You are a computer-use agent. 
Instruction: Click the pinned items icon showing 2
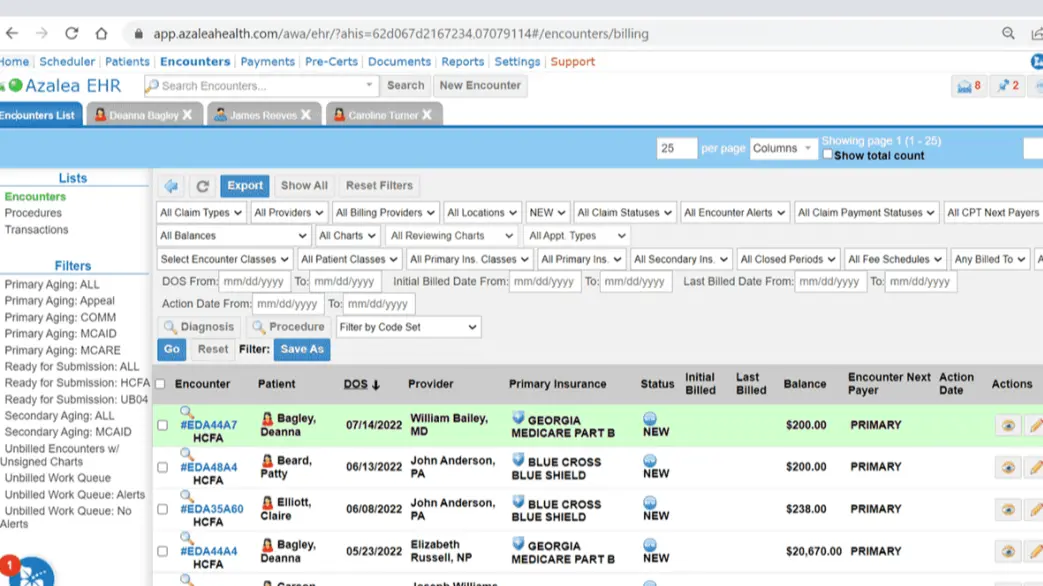tap(1007, 86)
